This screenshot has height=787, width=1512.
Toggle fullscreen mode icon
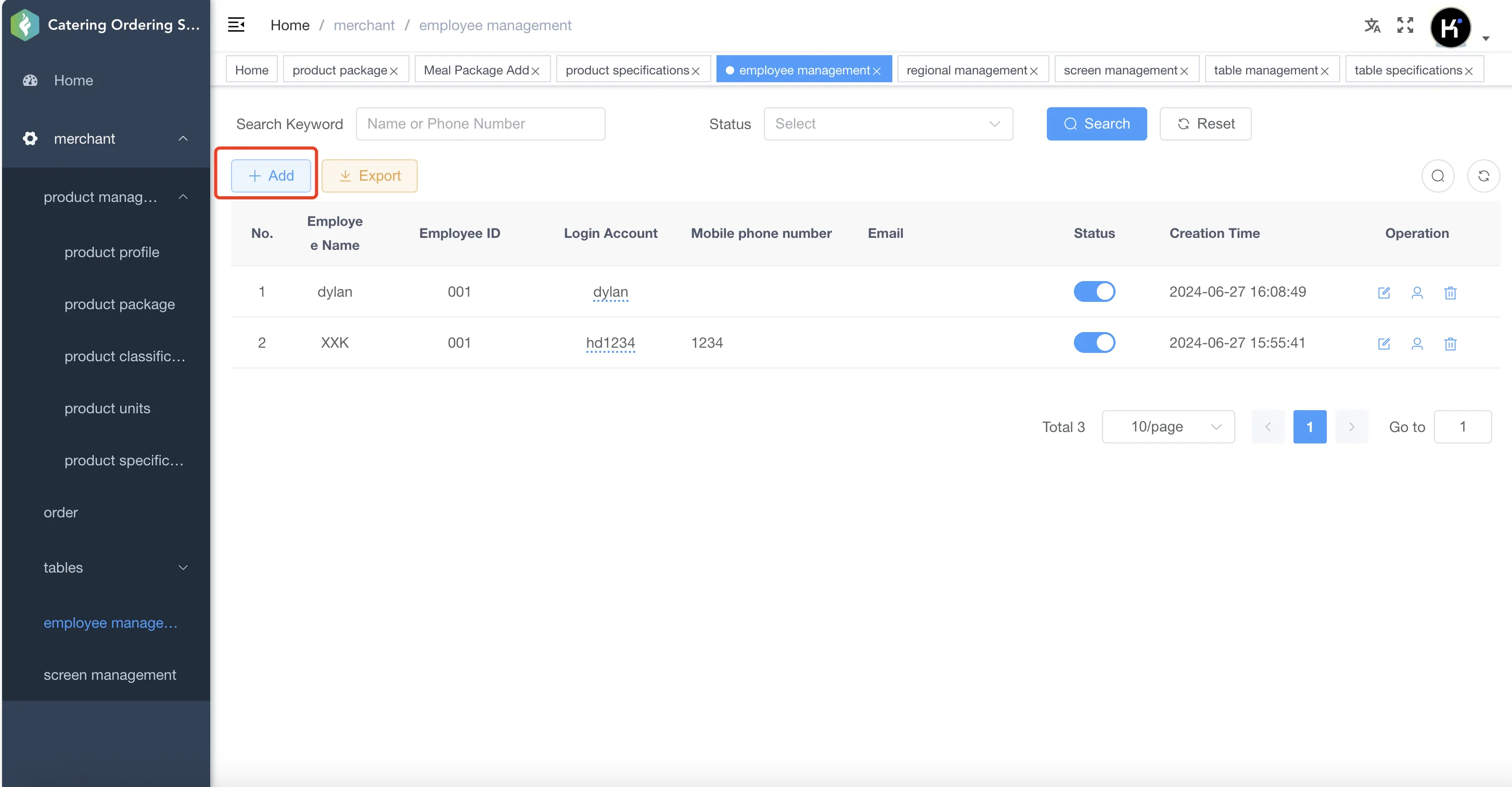[x=1405, y=26]
